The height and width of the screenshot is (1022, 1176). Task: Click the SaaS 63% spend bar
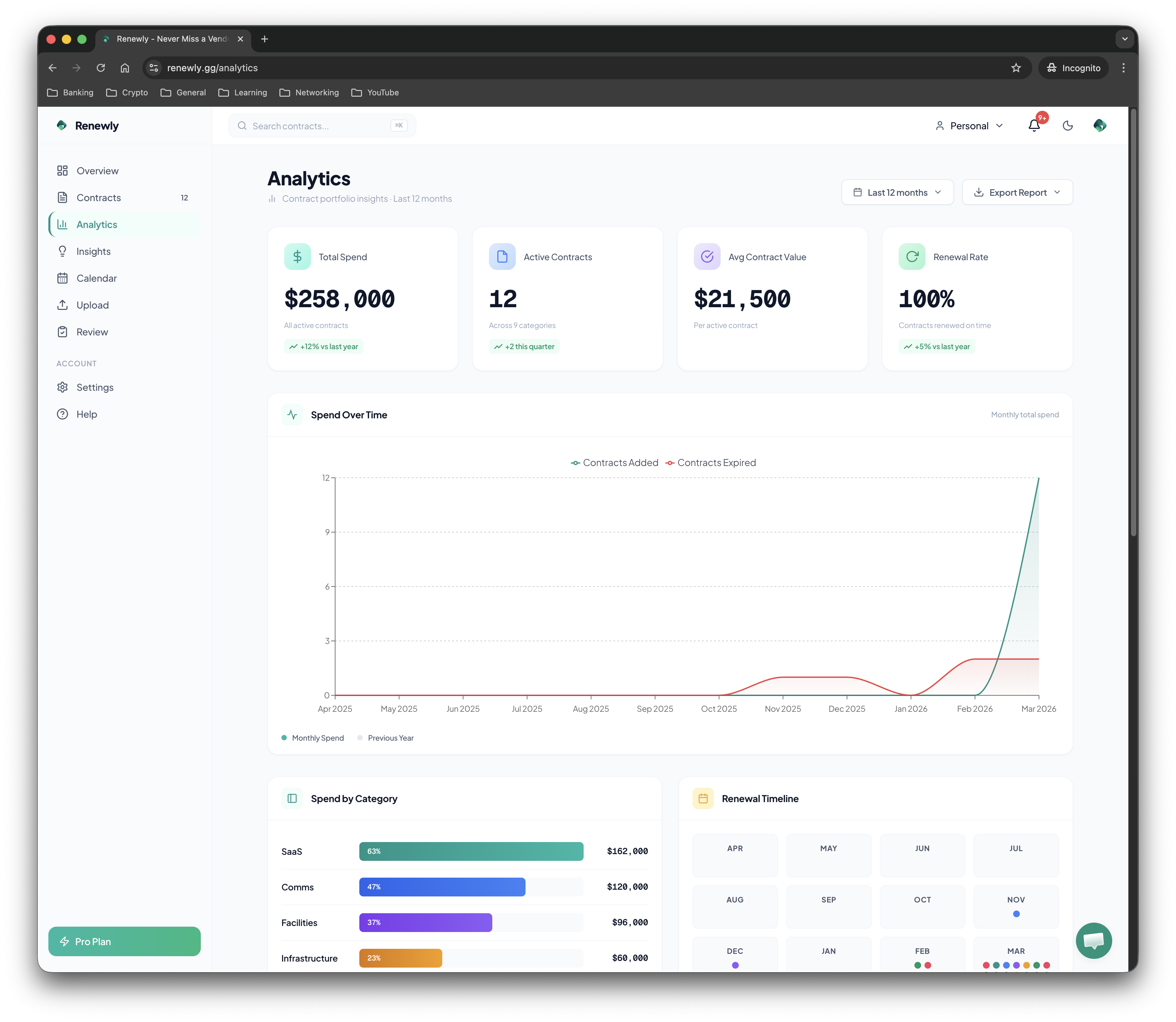coord(471,851)
